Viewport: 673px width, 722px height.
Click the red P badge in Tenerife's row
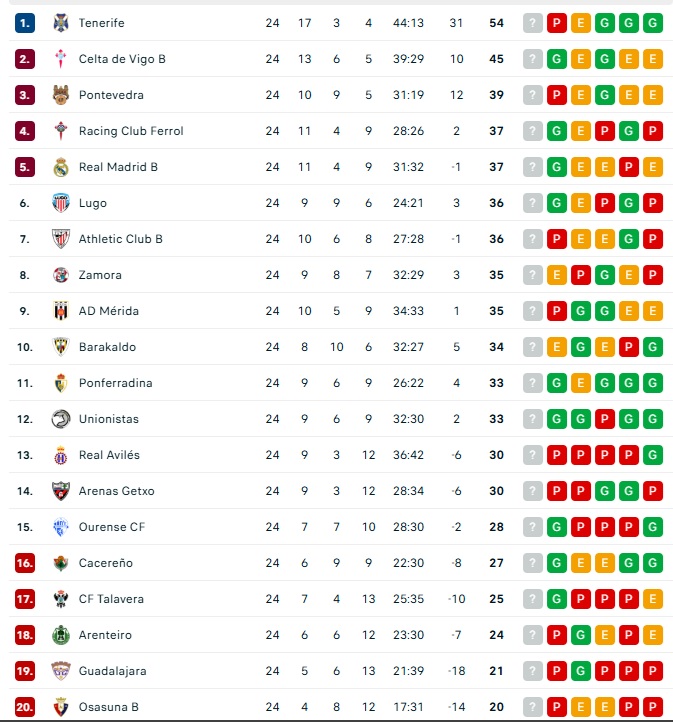coord(557,23)
